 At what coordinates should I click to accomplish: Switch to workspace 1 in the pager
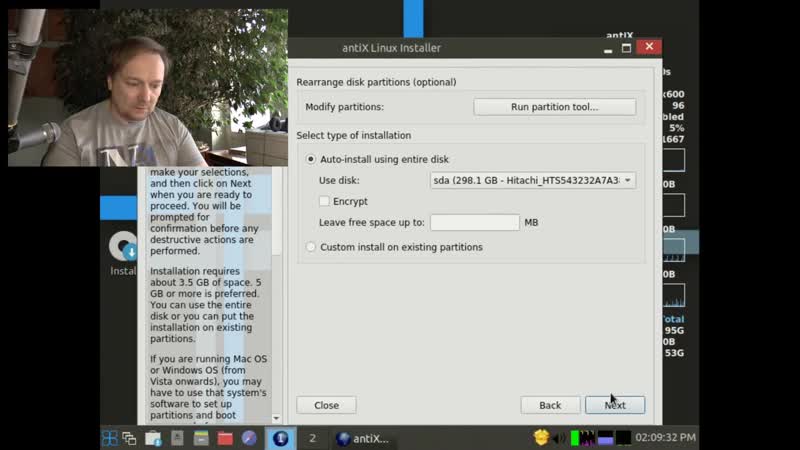(x=280, y=438)
